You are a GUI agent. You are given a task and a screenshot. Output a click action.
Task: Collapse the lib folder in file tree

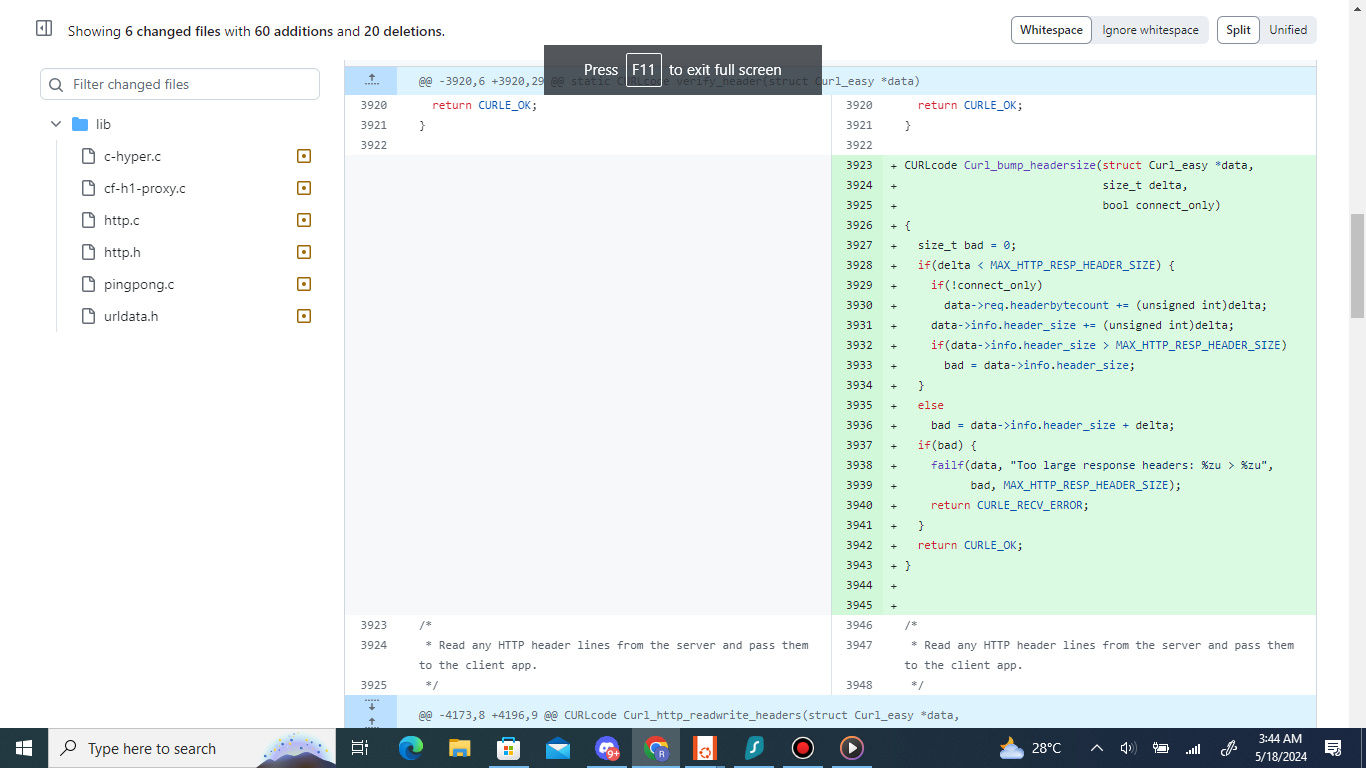pyautogui.click(x=56, y=124)
